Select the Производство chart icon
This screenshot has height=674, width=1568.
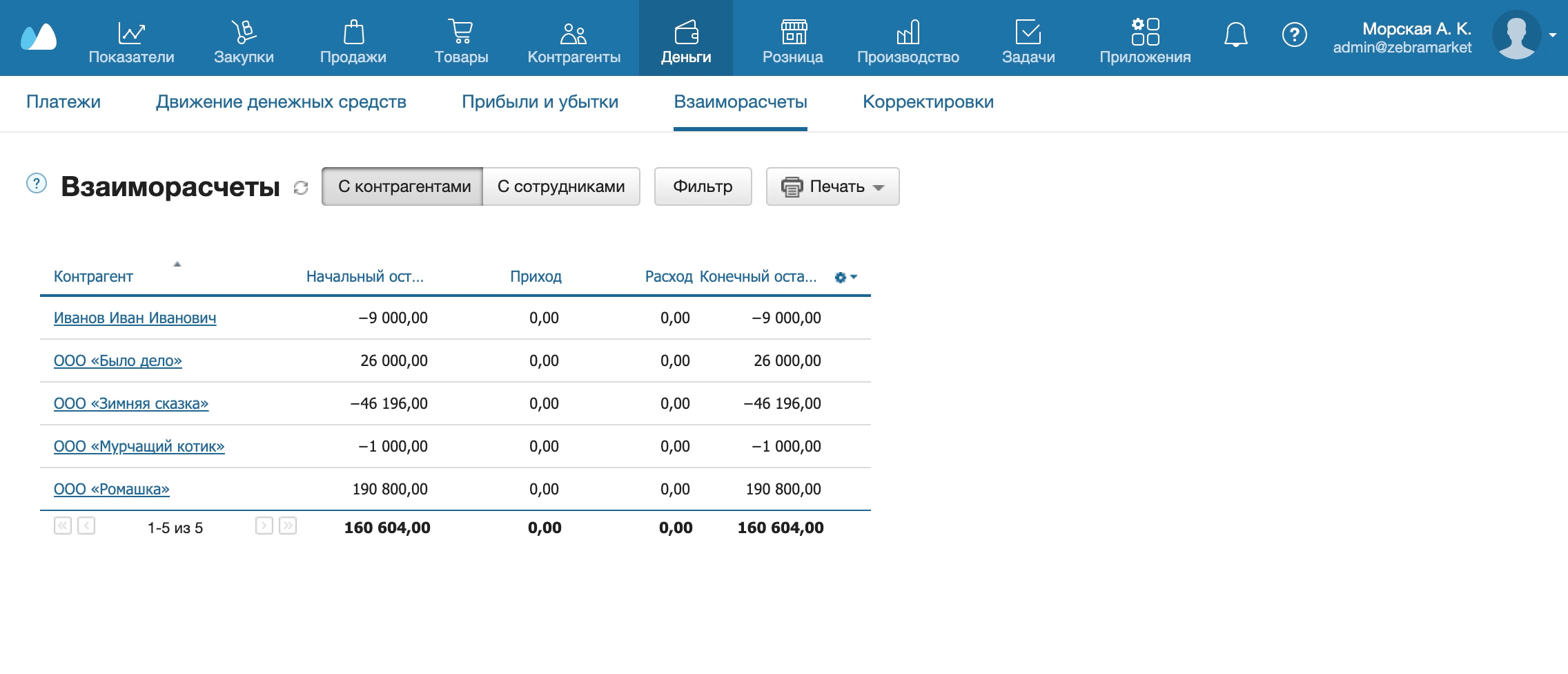click(910, 31)
